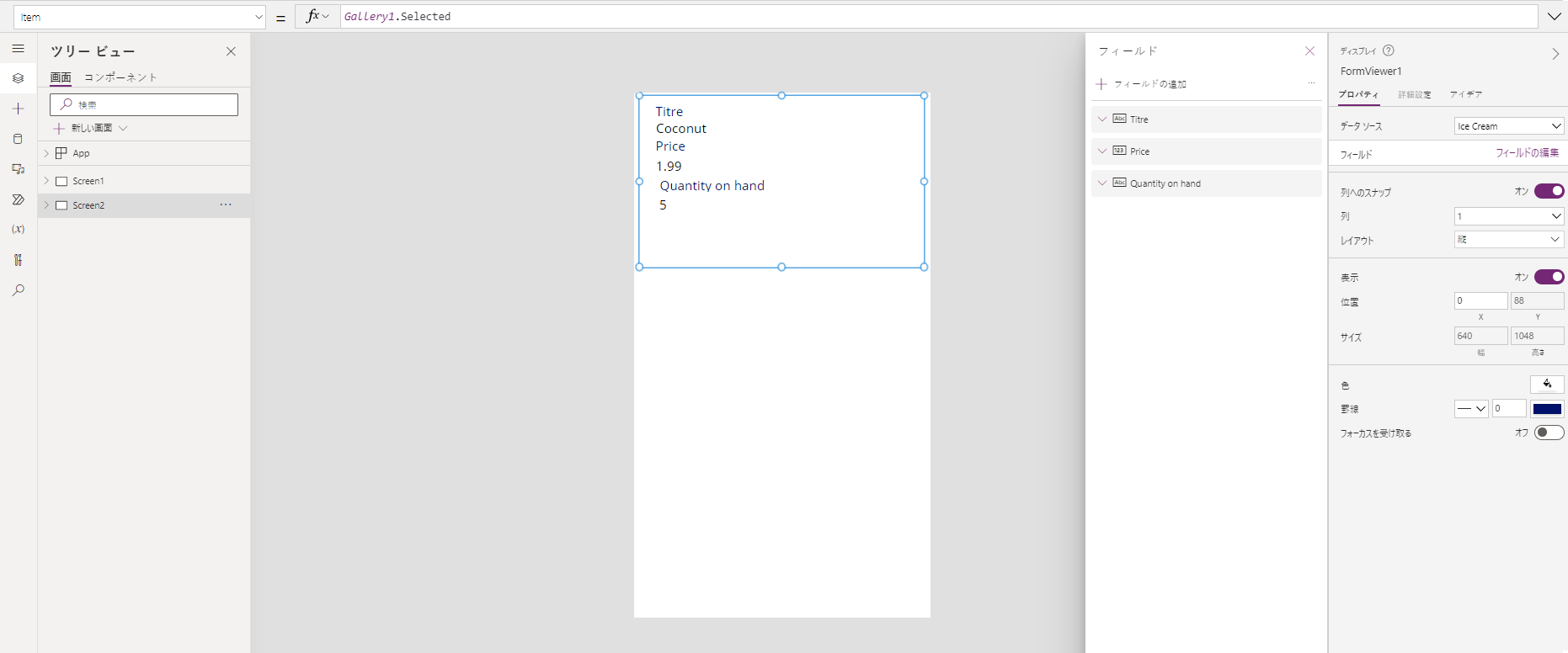Open the fill color picker
The height and width of the screenshot is (653, 1568).
pos(1547,384)
